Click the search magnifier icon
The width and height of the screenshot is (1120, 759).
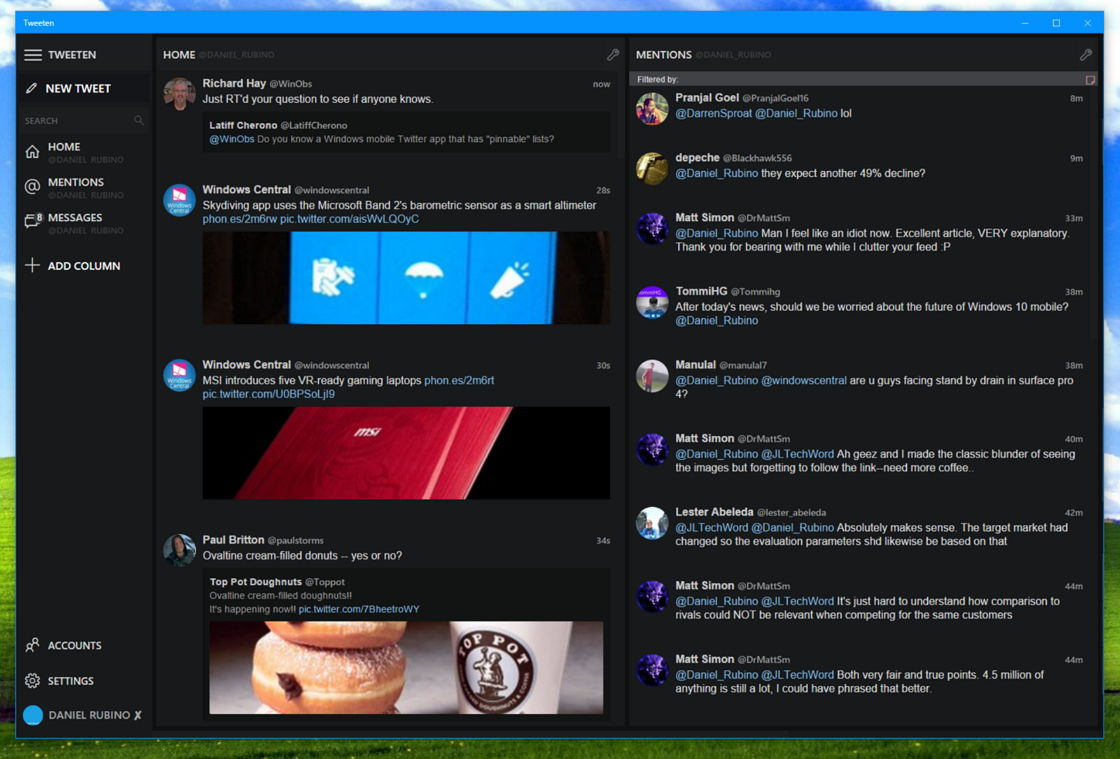point(139,121)
